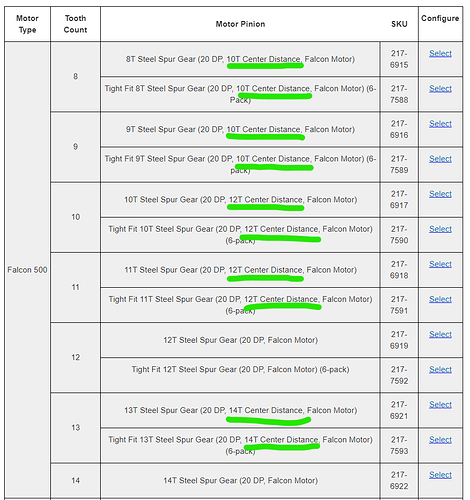The height and width of the screenshot is (500, 470).
Task: Click the Configure column header
Action: (x=440, y=18)
